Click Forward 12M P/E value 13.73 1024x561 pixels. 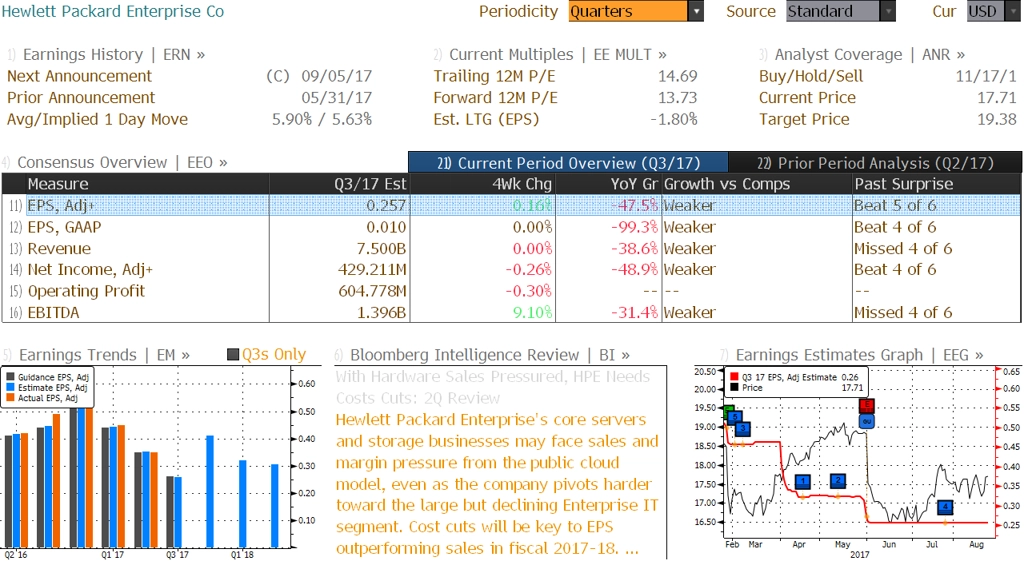pos(677,98)
